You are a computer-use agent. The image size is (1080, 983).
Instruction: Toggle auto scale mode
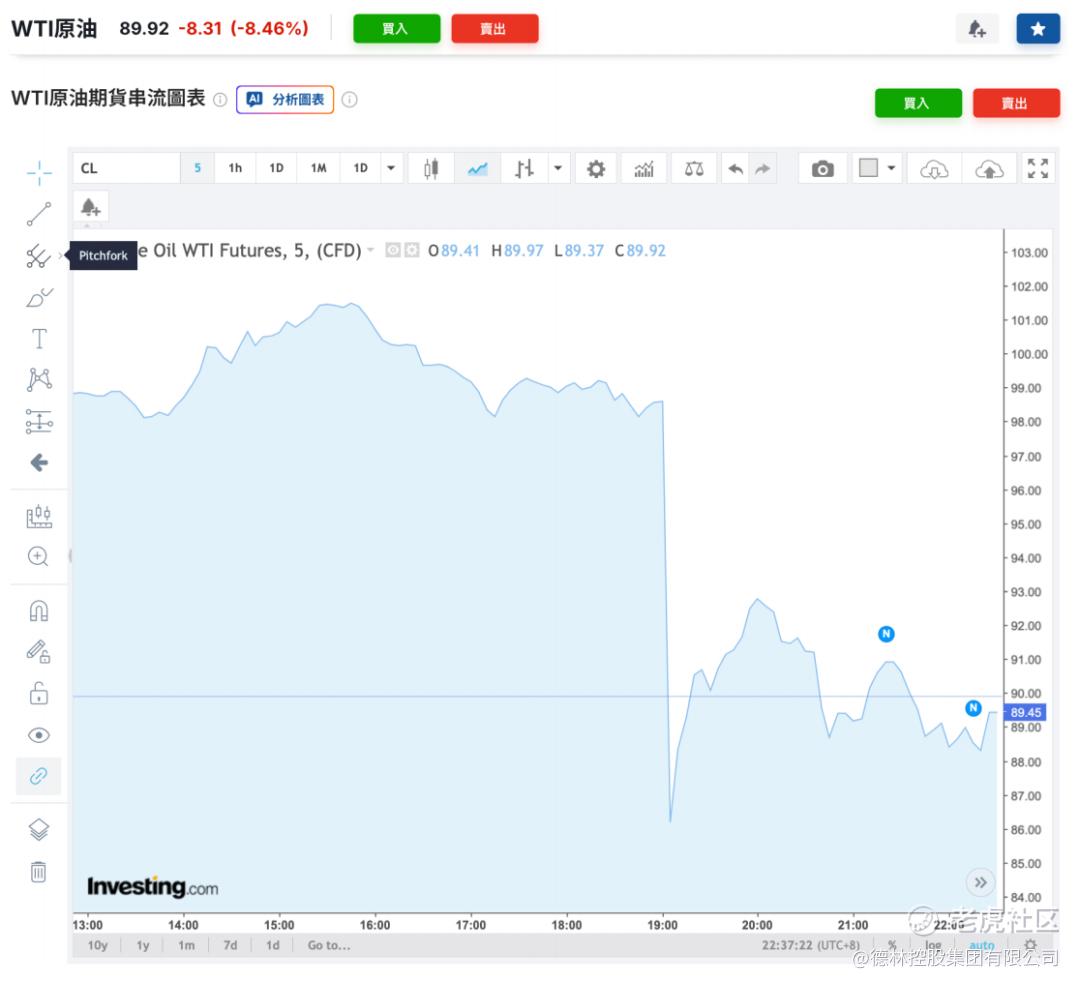coord(982,945)
